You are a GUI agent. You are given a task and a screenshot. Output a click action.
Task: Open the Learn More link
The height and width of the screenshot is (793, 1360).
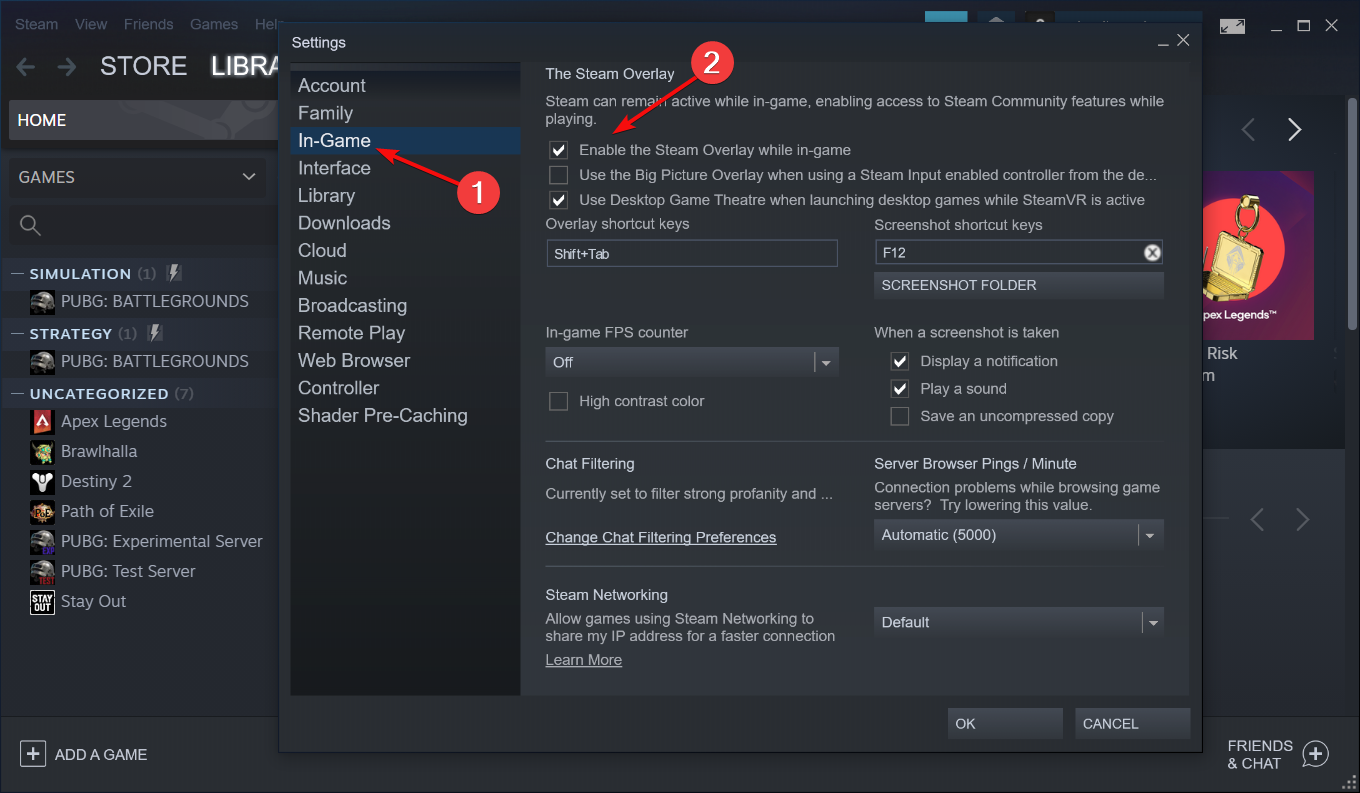coord(584,660)
